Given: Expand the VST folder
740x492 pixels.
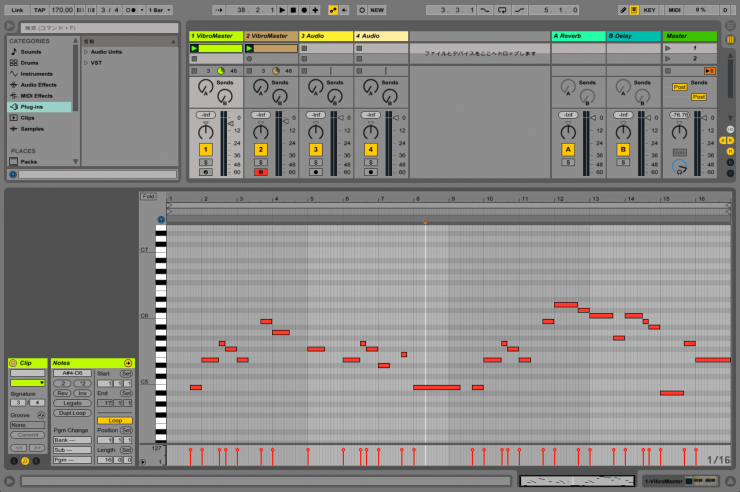Looking at the screenshot, I should click(x=86, y=63).
